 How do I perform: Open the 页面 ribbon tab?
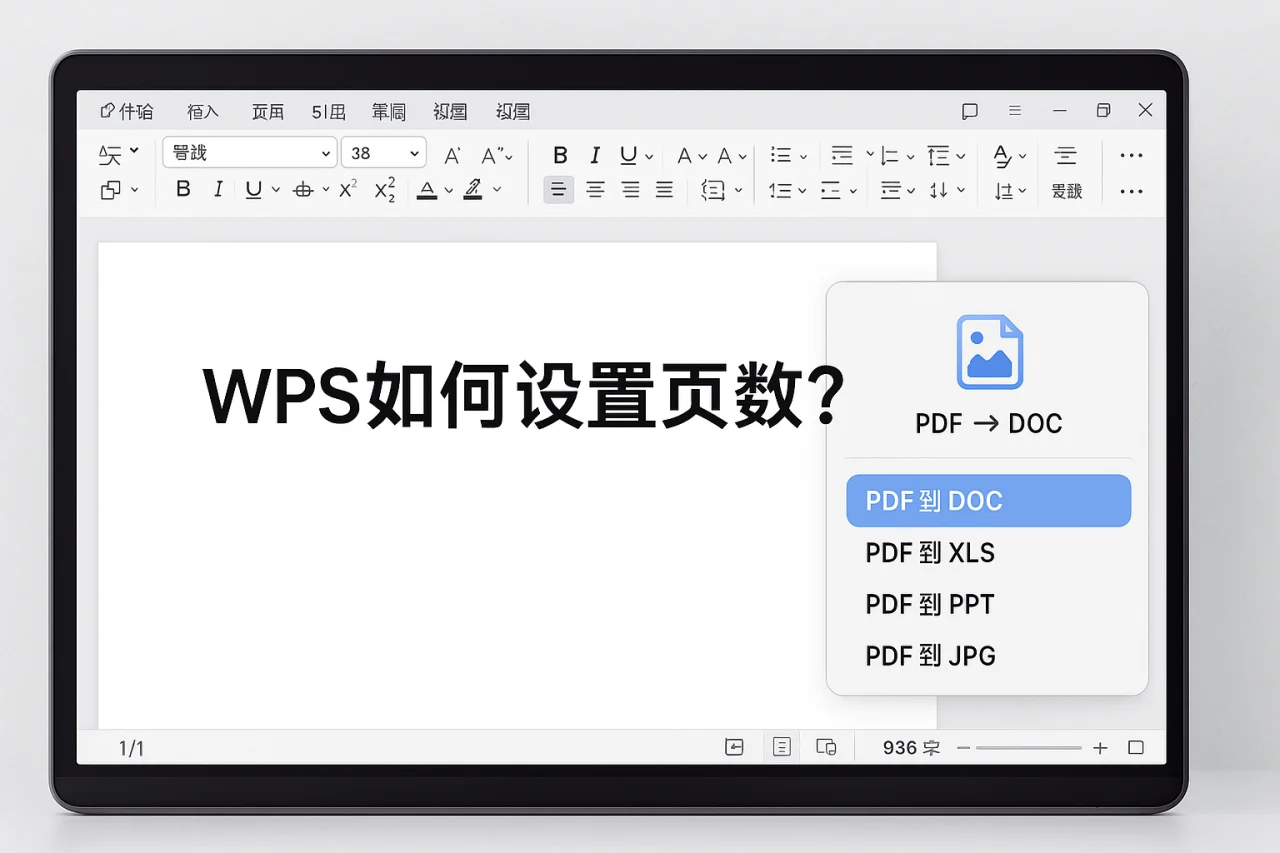click(x=267, y=111)
